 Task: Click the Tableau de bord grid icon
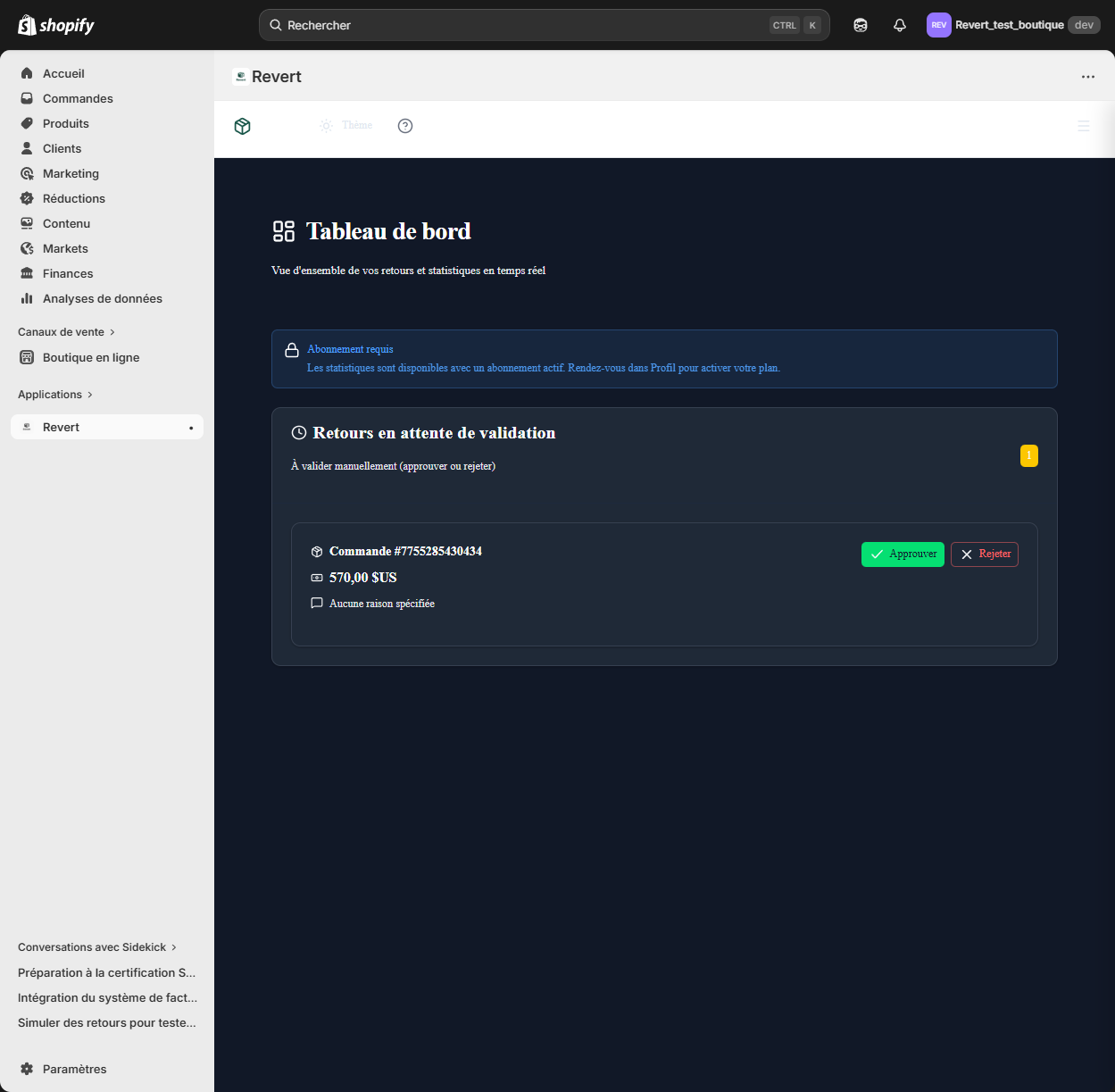284,230
